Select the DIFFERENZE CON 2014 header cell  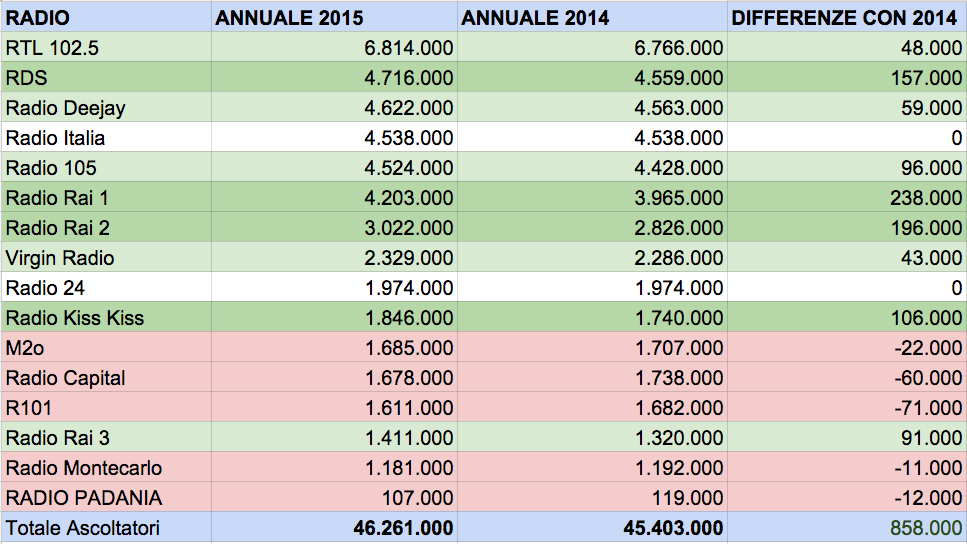846,17
